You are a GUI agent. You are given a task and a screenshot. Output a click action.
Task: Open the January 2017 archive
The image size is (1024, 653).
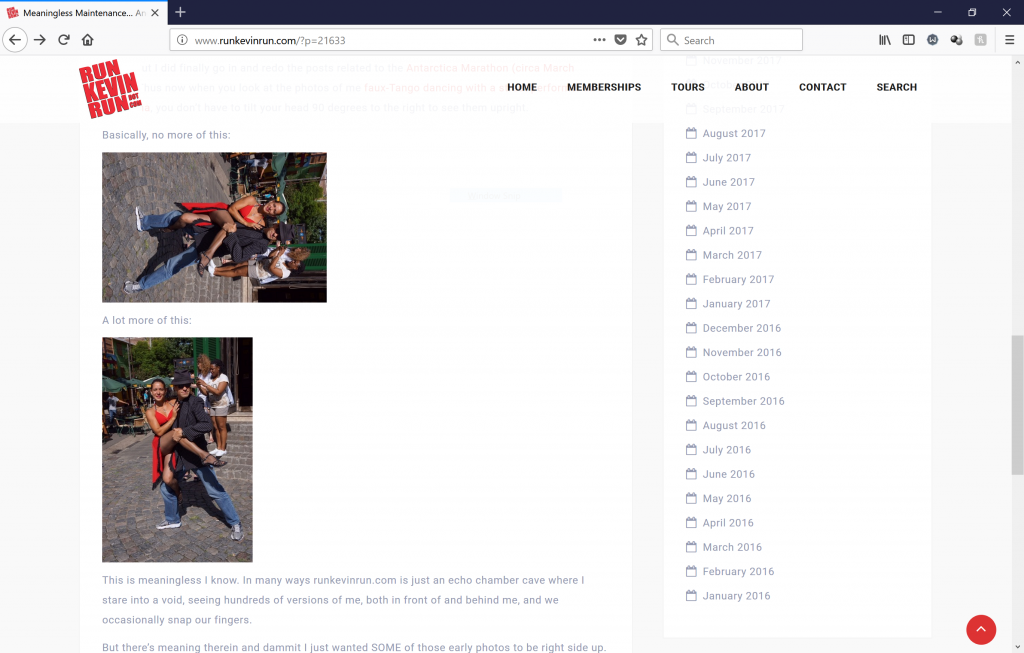coord(736,304)
